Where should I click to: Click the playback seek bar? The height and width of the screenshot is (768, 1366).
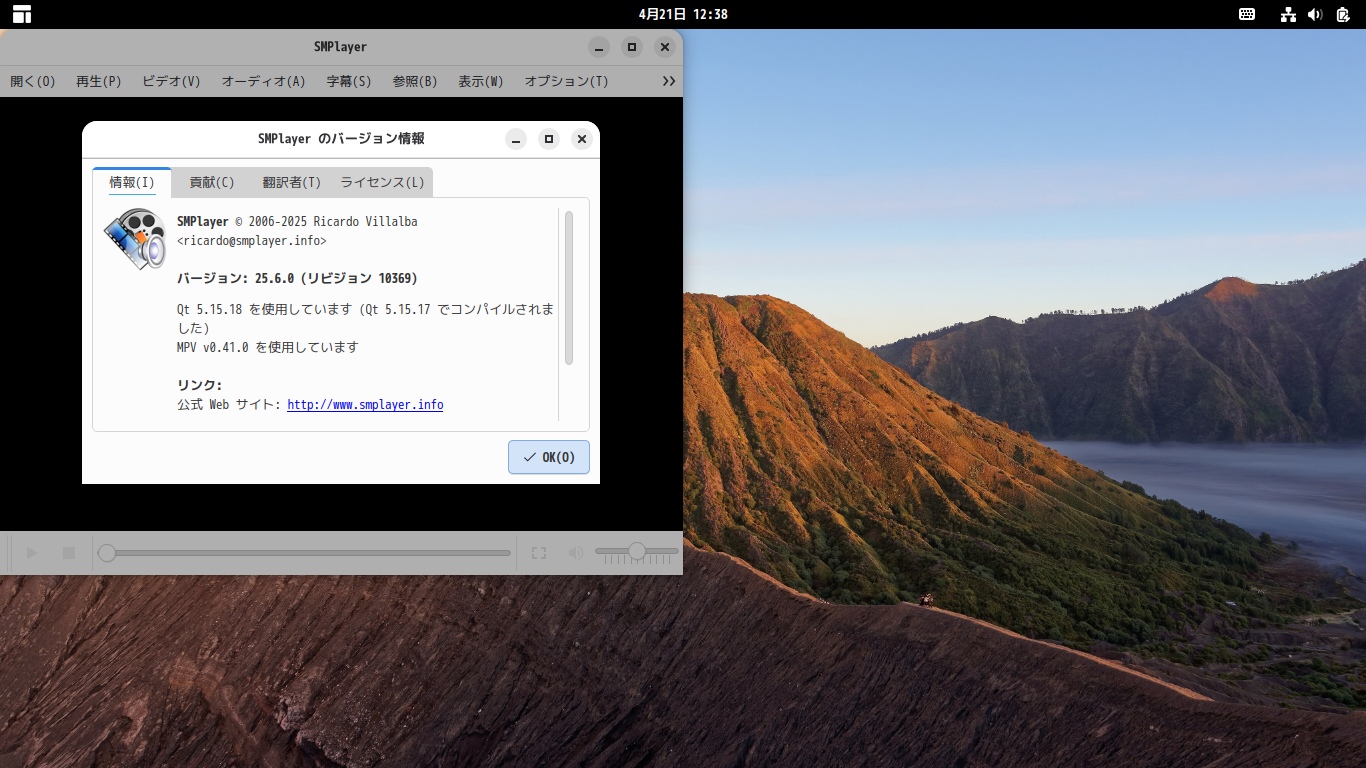tap(300, 551)
